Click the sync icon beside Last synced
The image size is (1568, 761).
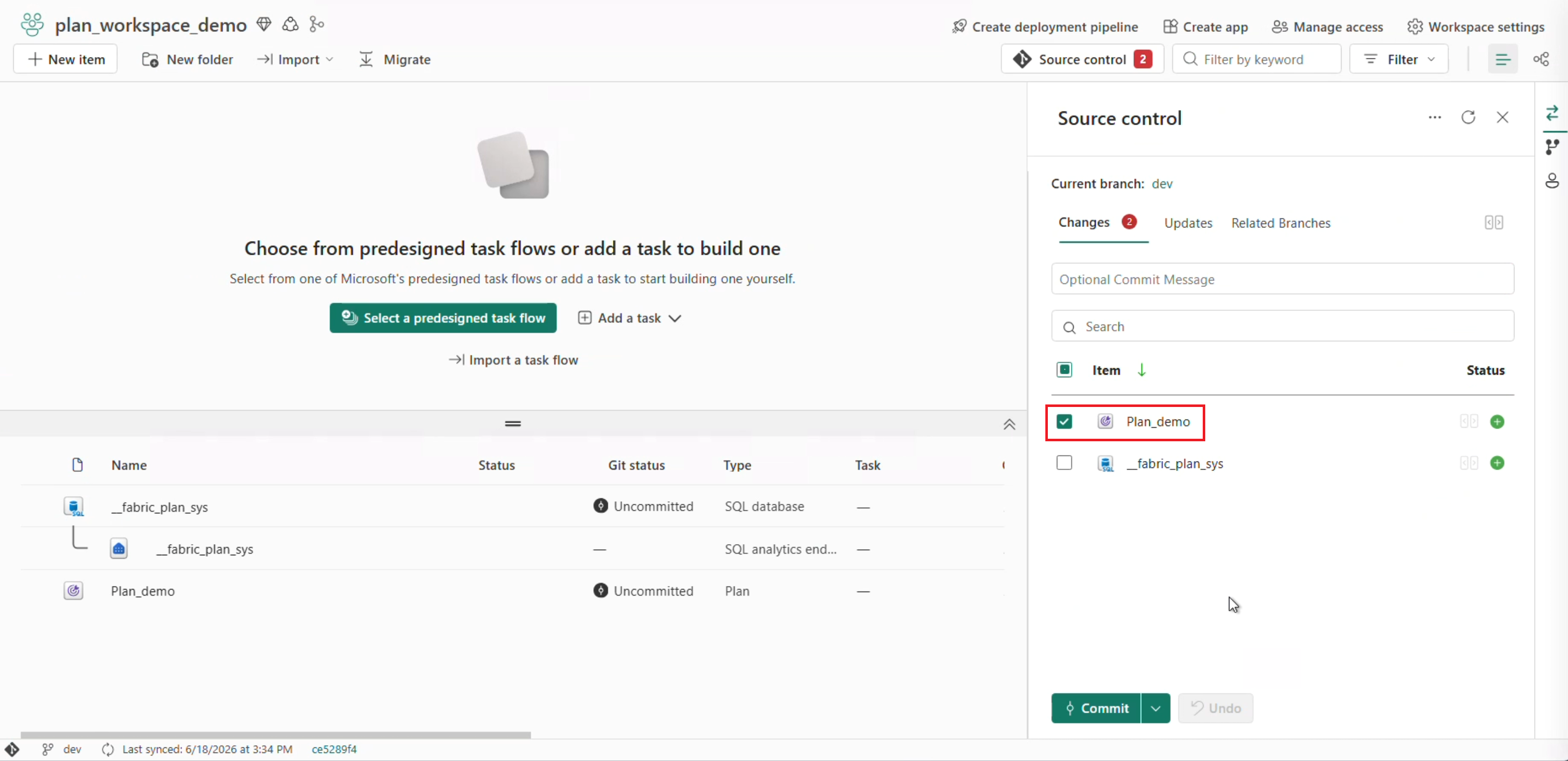tap(108, 749)
